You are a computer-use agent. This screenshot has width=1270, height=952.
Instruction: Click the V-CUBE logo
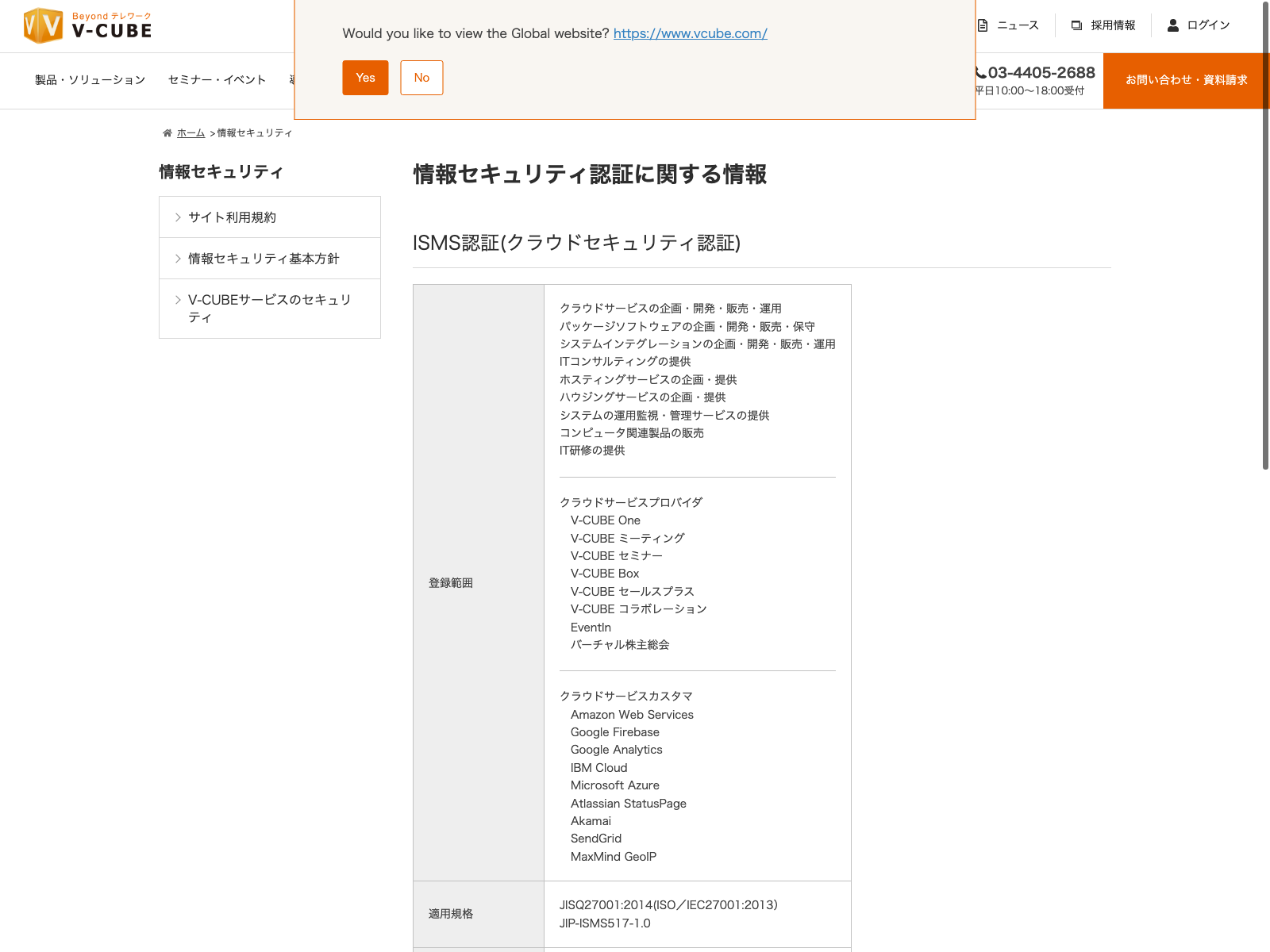(x=87, y=25)
